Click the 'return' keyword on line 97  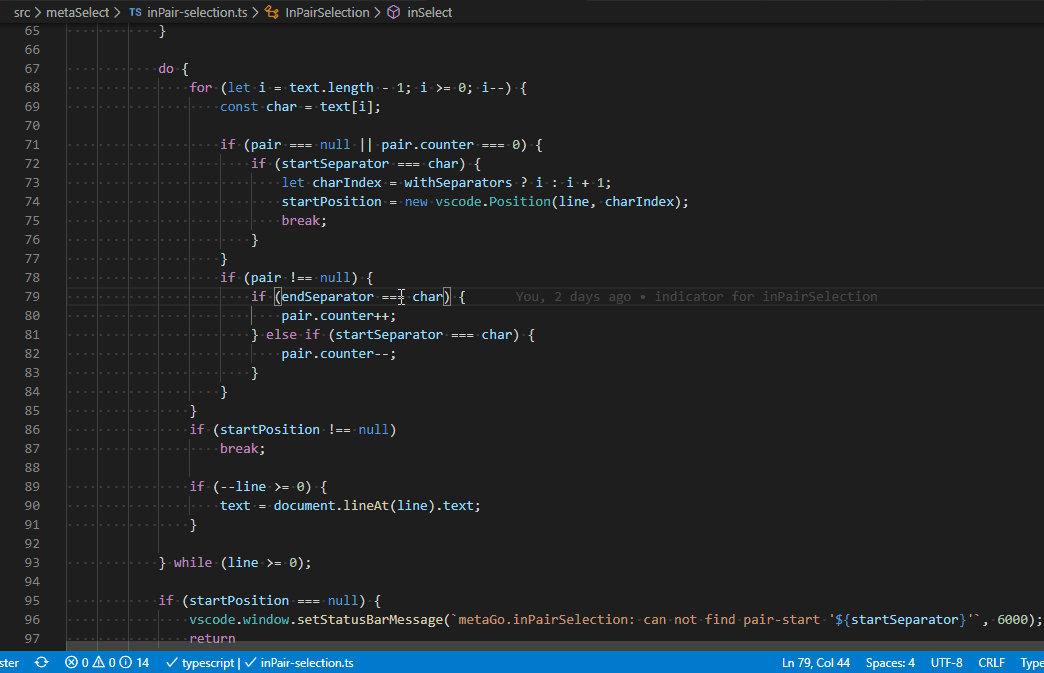click(212, 638)
